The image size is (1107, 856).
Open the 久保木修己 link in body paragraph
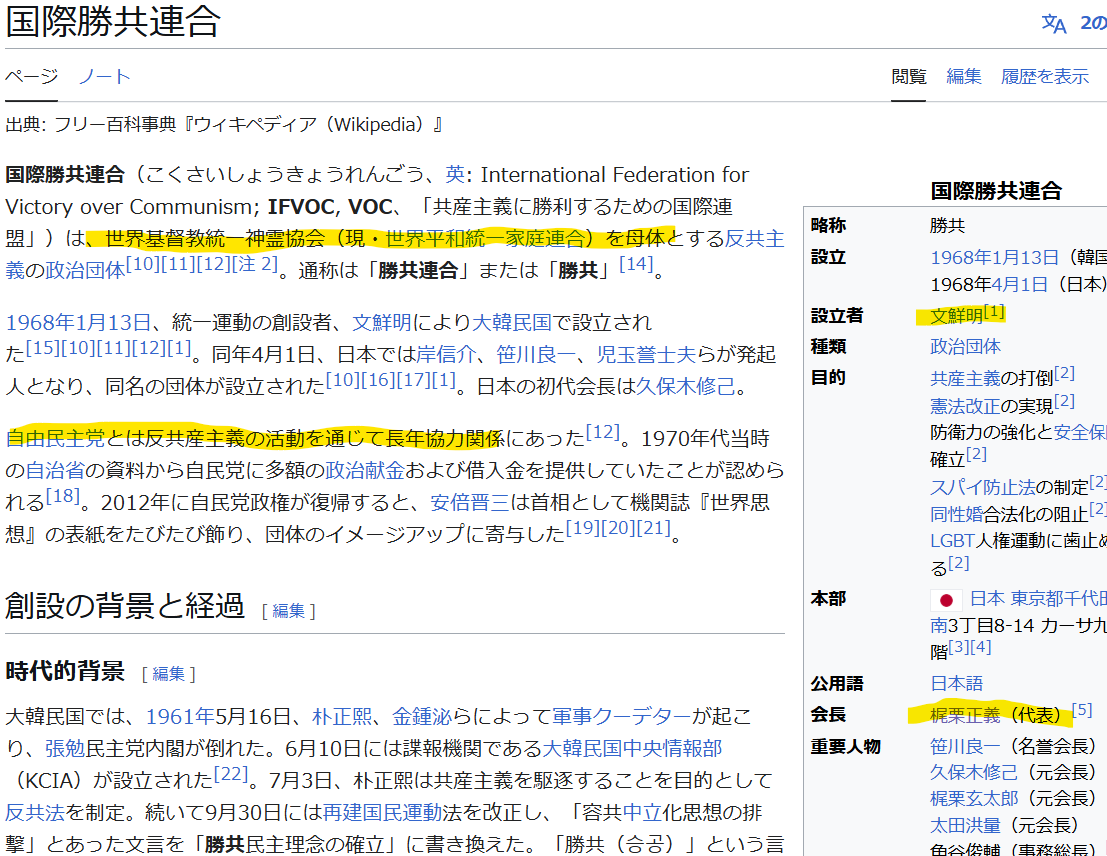[686, 386]
